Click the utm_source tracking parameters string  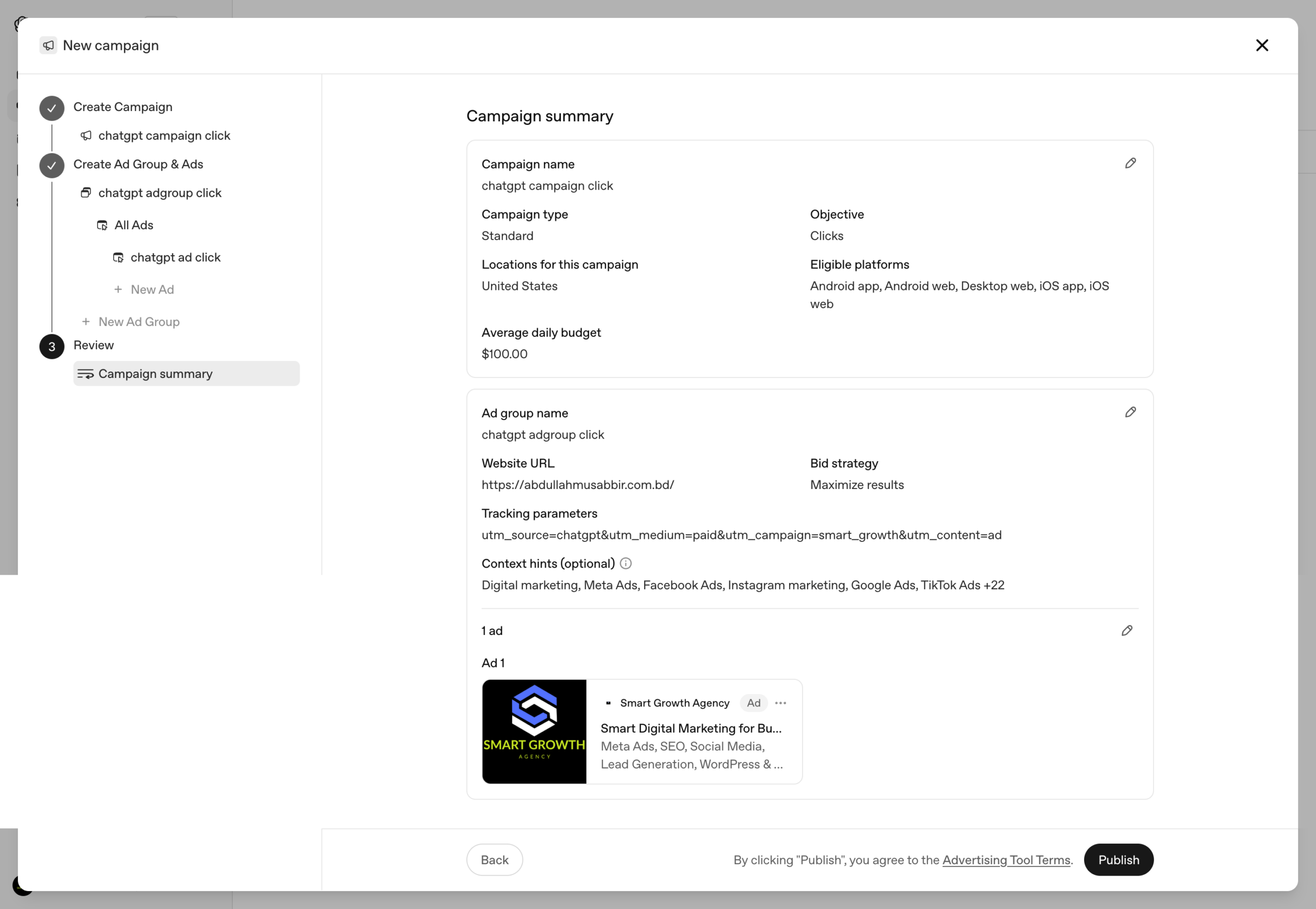click(x=741, y=535)
